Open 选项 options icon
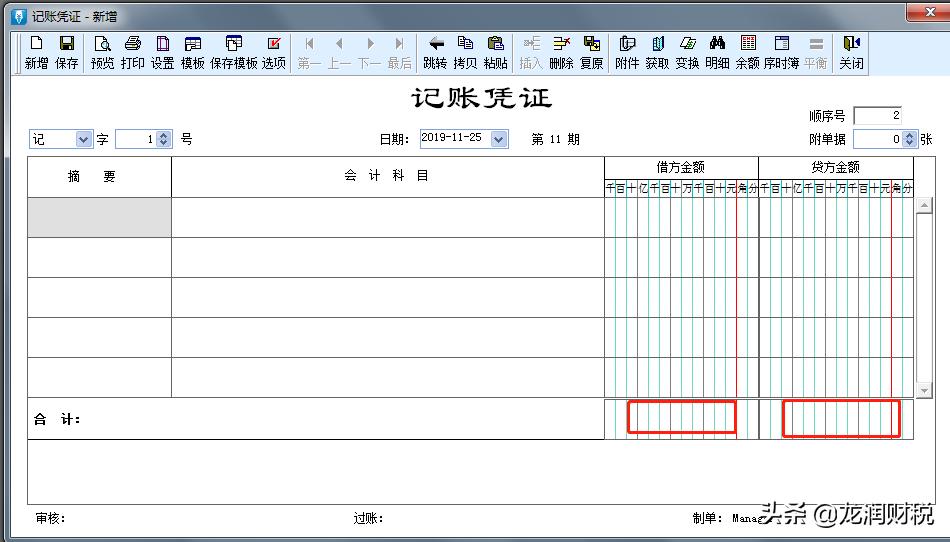The width and height of the screenshot is (950, 542). coord(274,52)
